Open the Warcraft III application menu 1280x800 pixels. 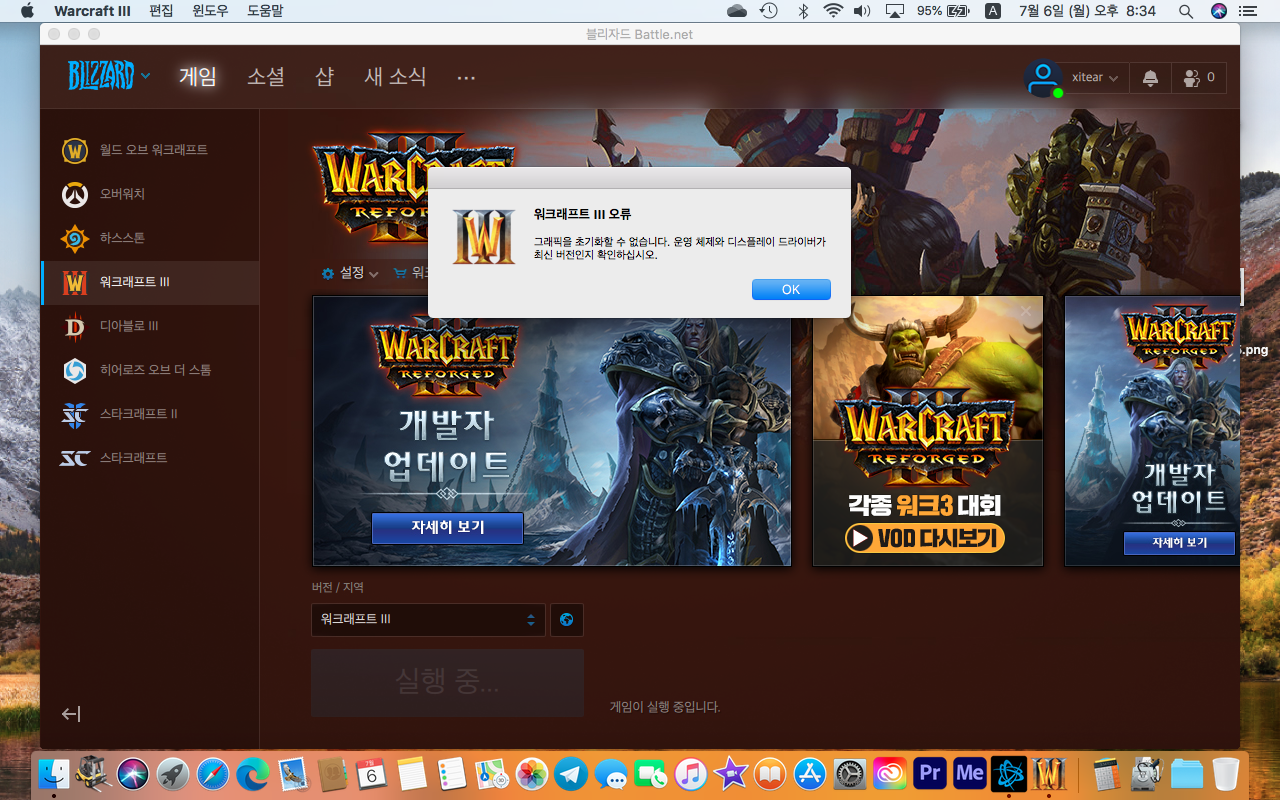pyautogui.click(x=92, y=11)
